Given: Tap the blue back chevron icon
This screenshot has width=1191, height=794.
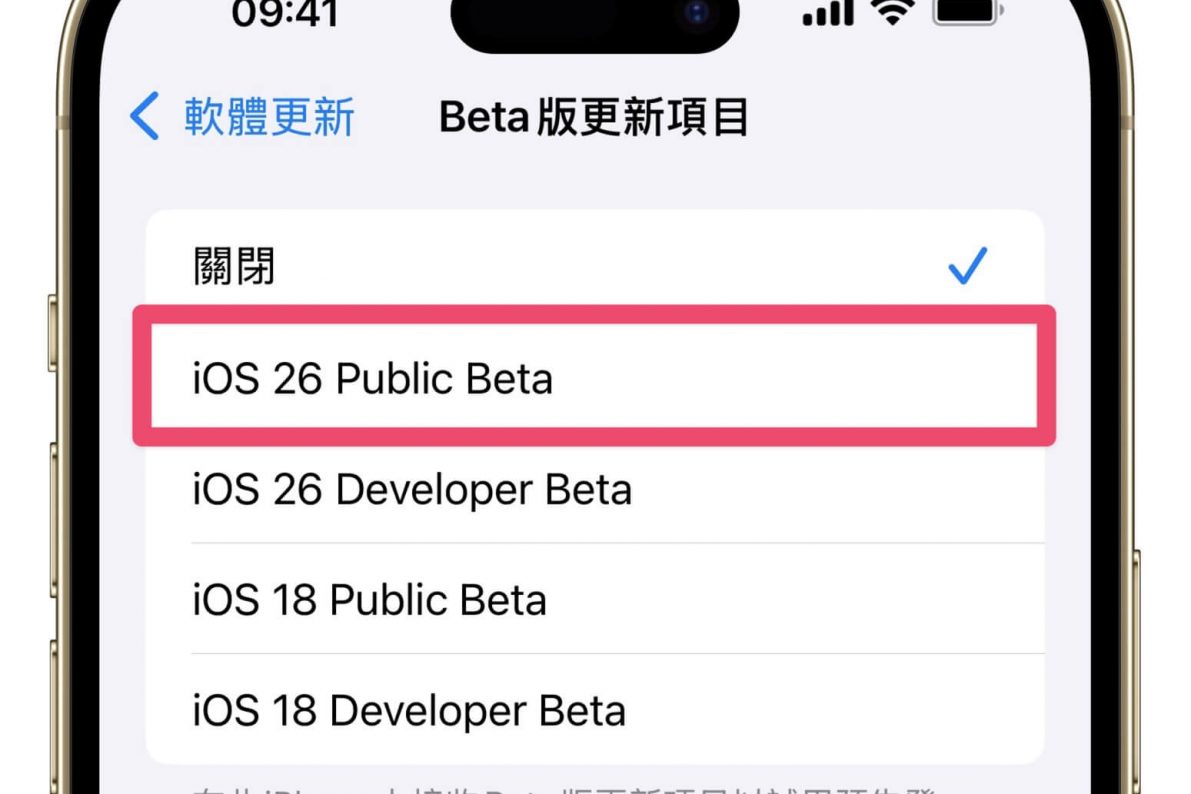Looking at the screenshot, I should [145, 117].
